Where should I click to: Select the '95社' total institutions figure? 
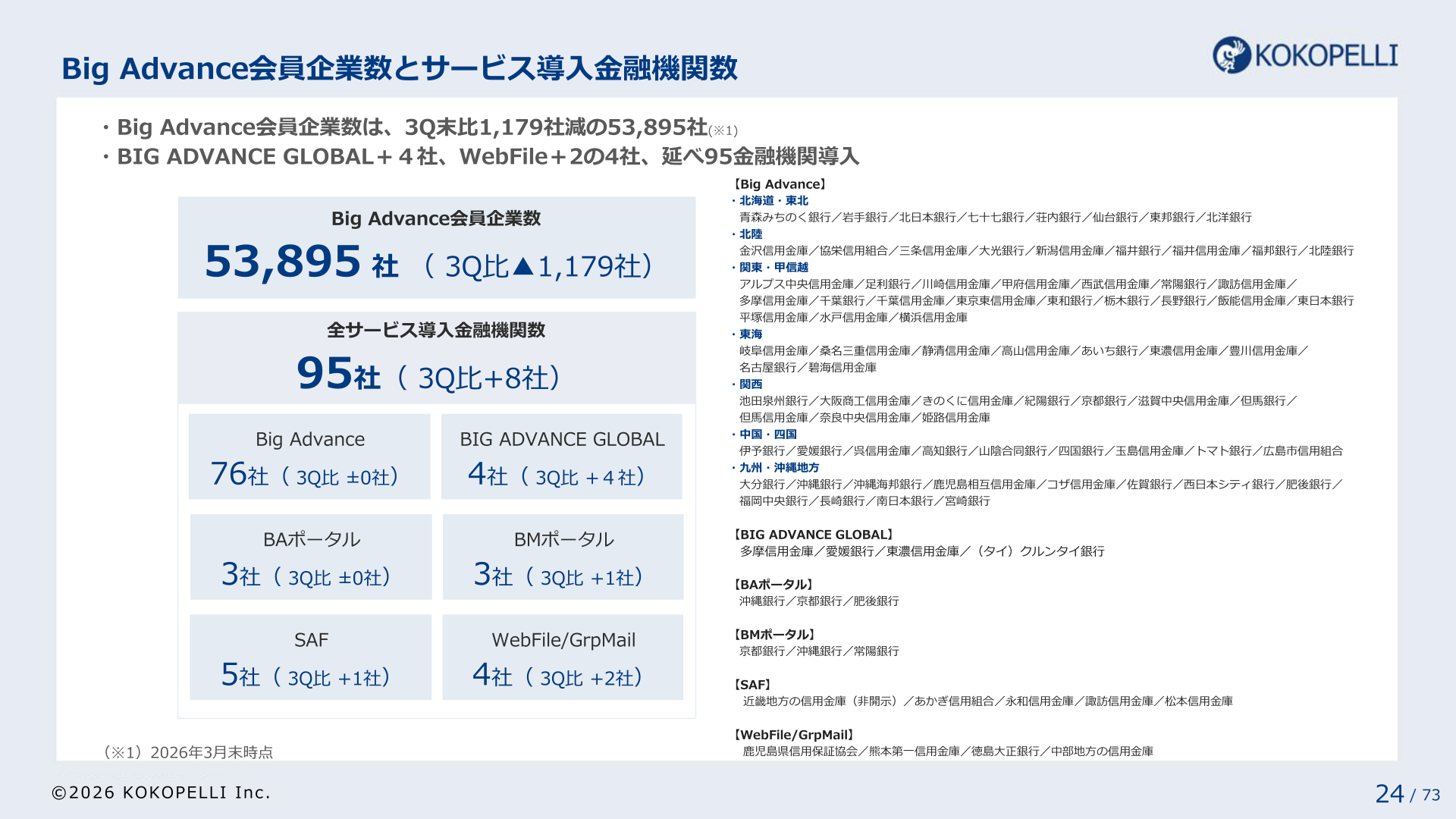coord(338,374)
